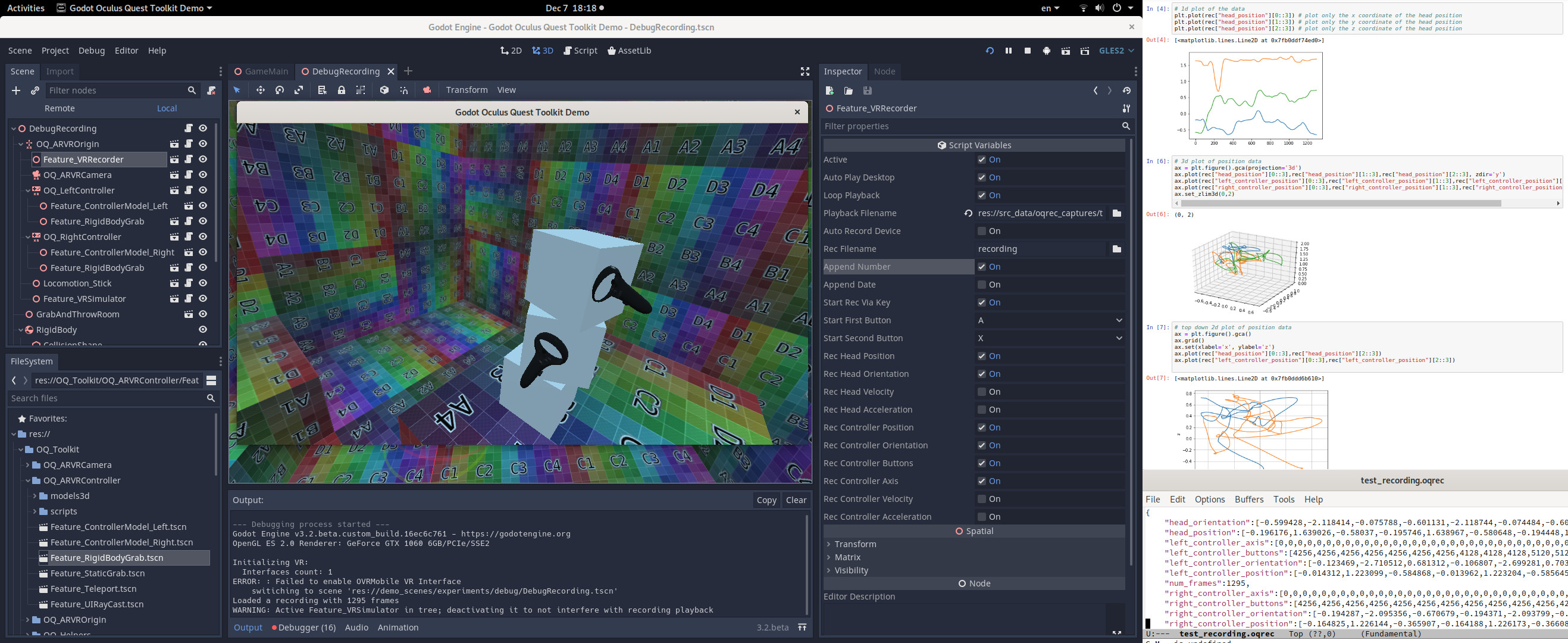Expand the models3d folder
This screenshot has height=643, width=1568.
point(35,495)
